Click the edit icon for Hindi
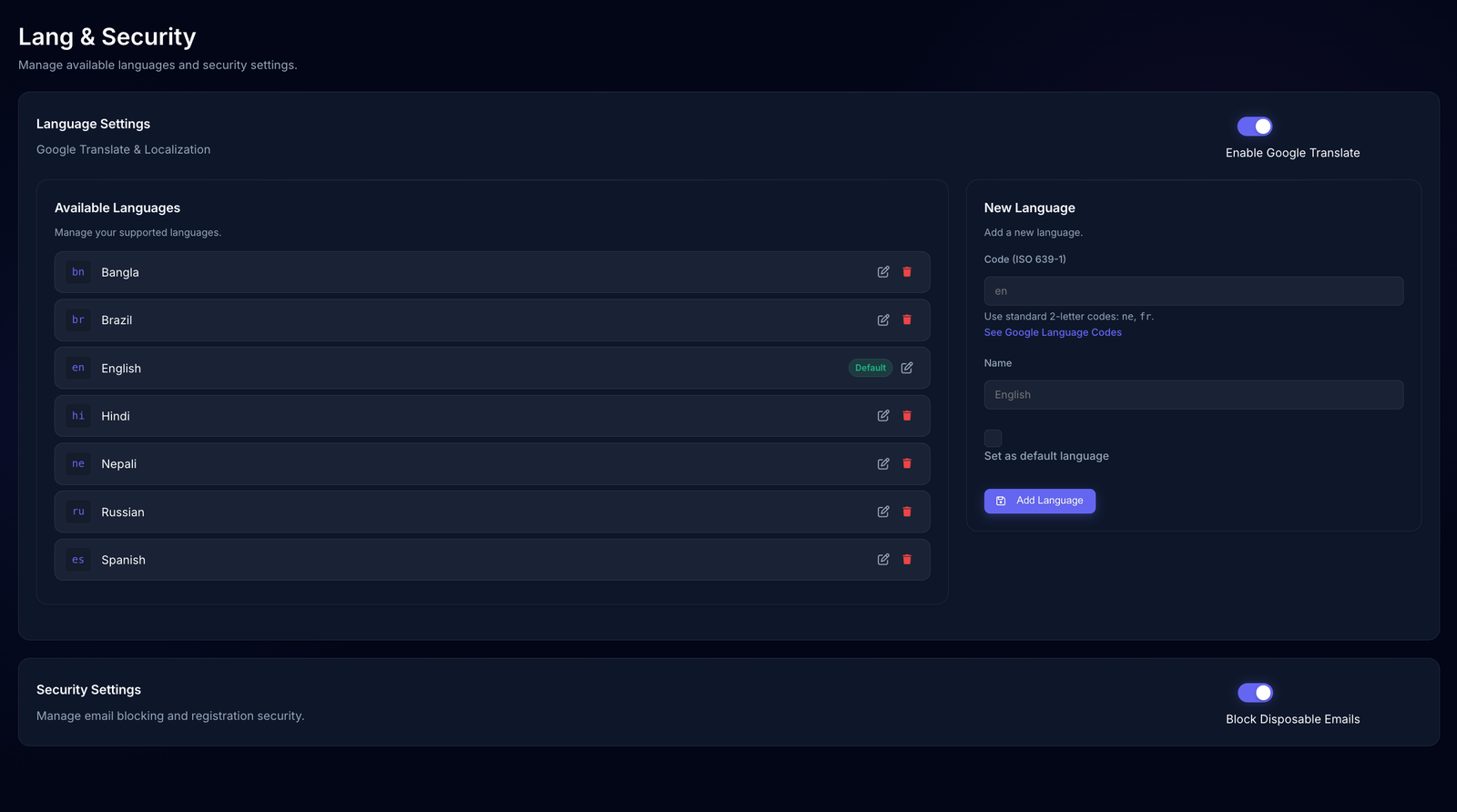 (x=882, y=416)
